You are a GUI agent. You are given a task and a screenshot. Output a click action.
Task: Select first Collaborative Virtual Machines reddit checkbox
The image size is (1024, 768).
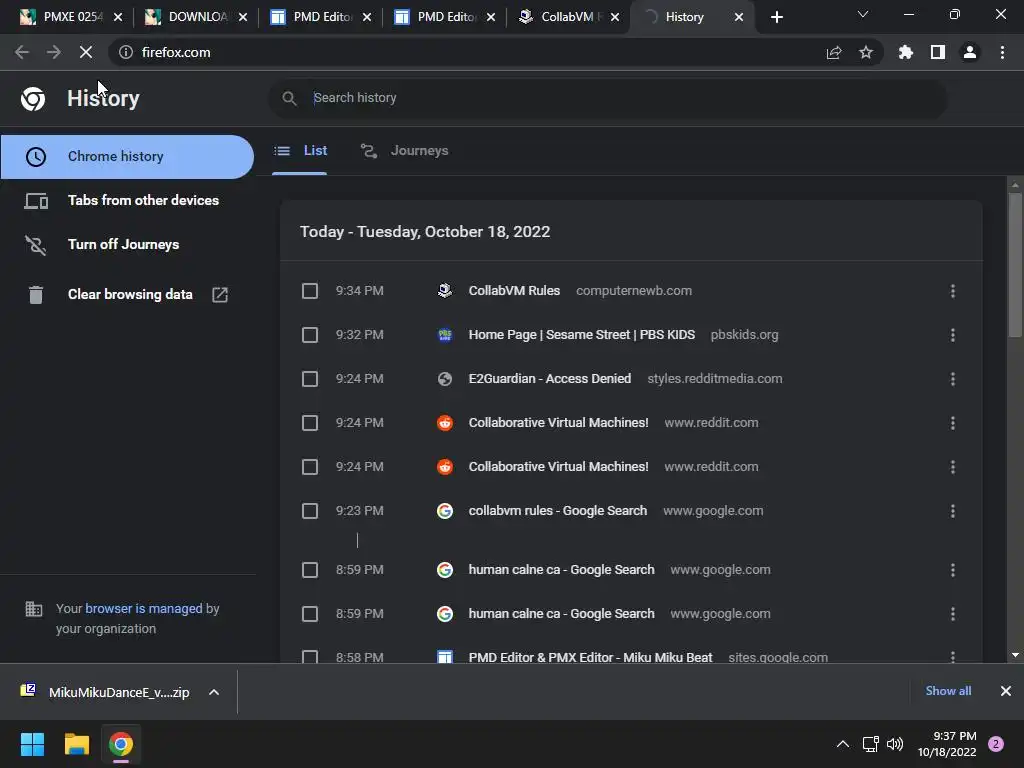click(x=310, y=423)
